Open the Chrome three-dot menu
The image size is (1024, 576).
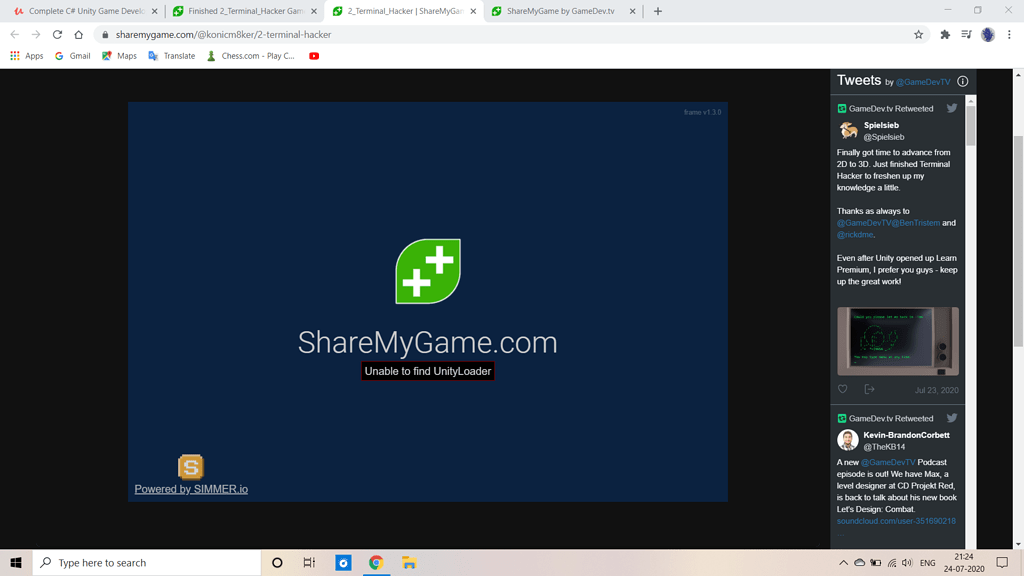click(x=1011, y=33)
